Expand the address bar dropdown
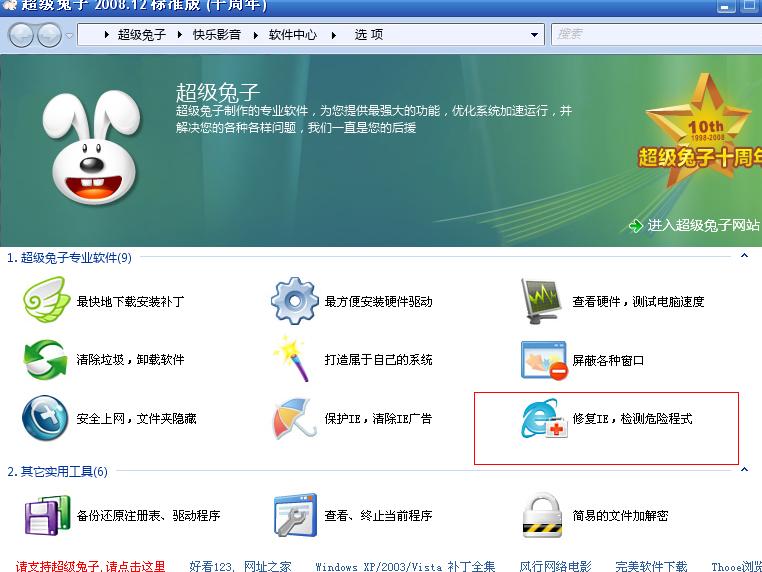 (x=535, y=35)
